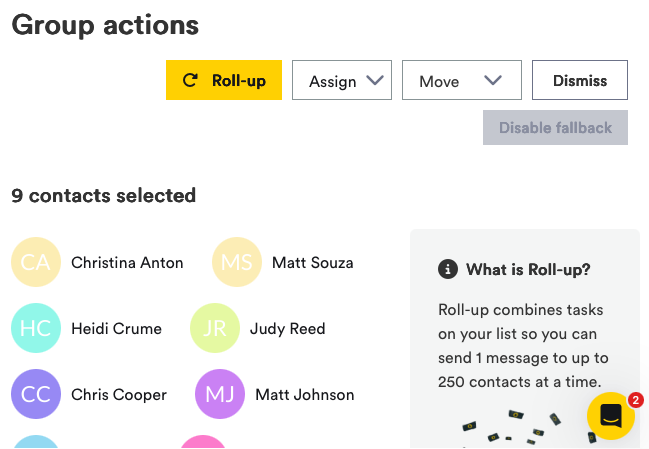Click Judy Reed's JR avatar
This screenshot has height=449, width=649.
pos(215,328)
